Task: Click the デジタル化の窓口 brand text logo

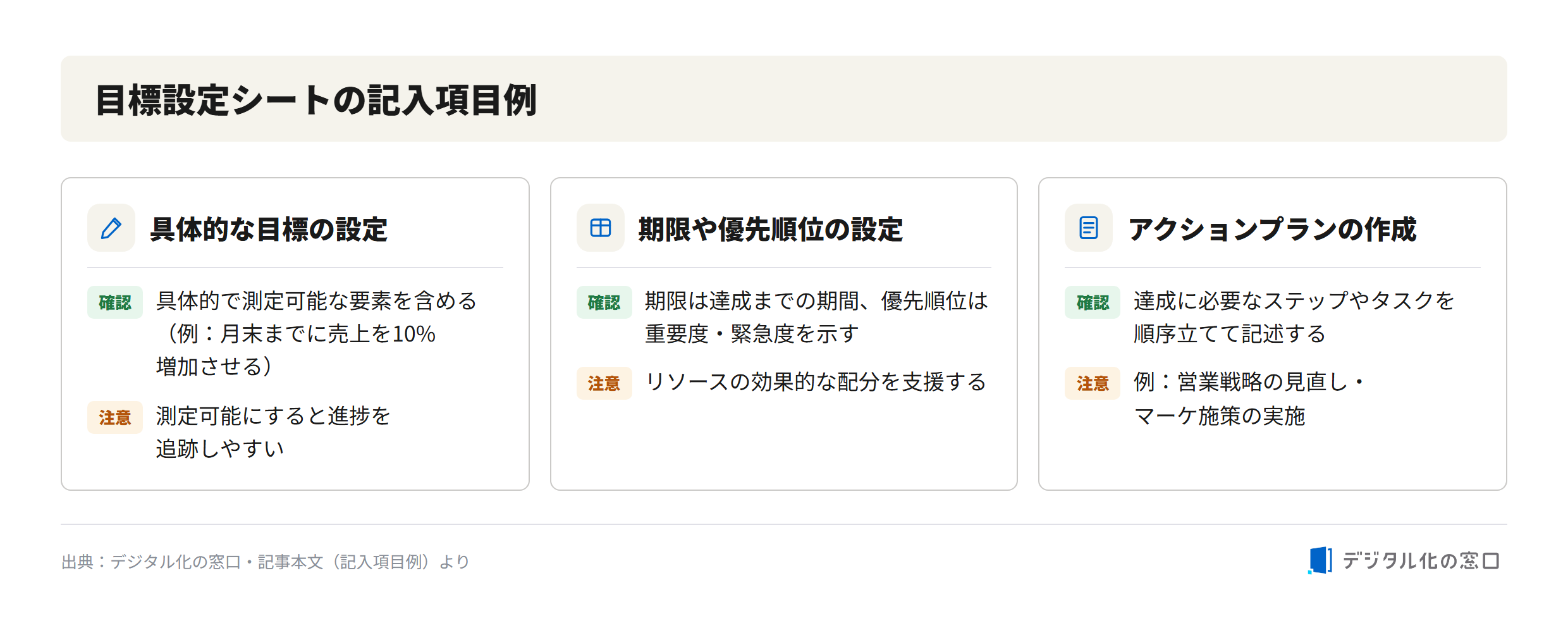Action: coord(1421,560)
